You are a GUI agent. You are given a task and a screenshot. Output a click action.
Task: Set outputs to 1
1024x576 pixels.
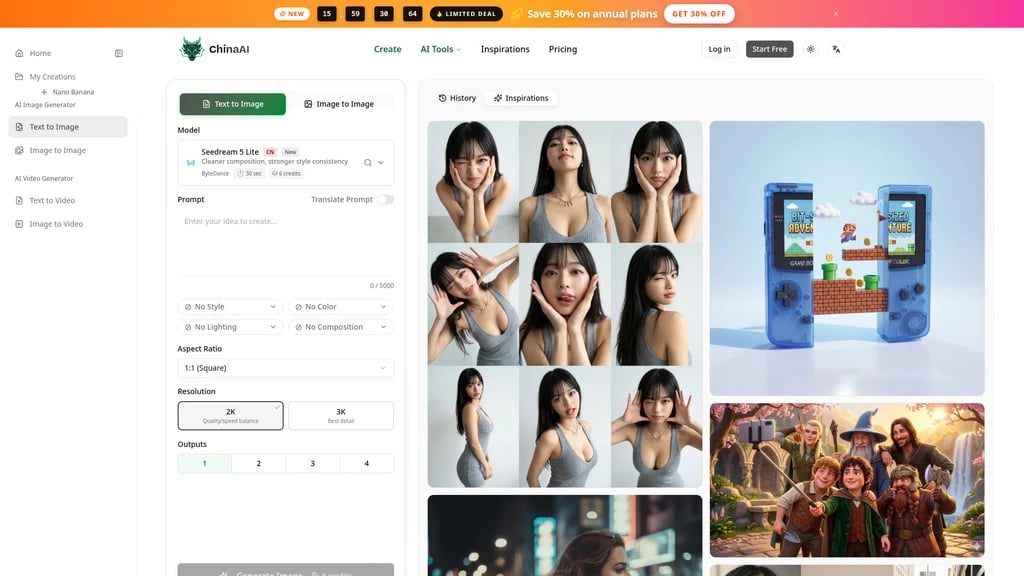tap(204, 463)
